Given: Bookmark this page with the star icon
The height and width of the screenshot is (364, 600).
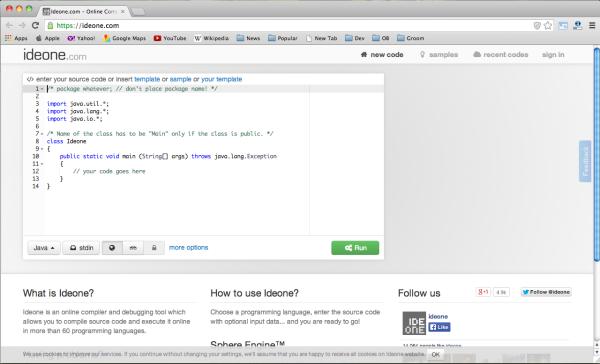Looking at the screenshot, I should [548, 26].
